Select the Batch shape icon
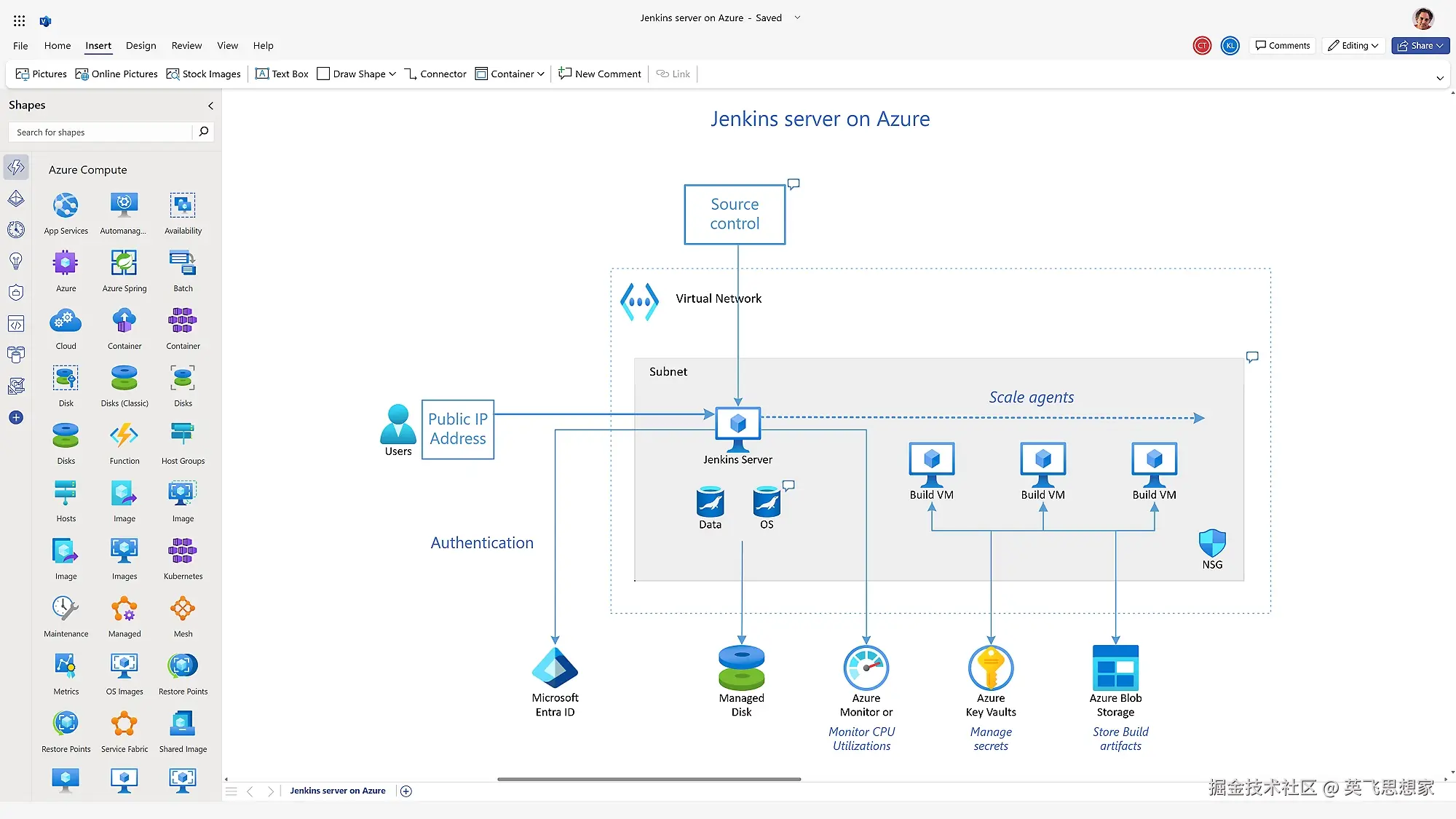This screenshot has height=819, width=1456. coord(183,263)
